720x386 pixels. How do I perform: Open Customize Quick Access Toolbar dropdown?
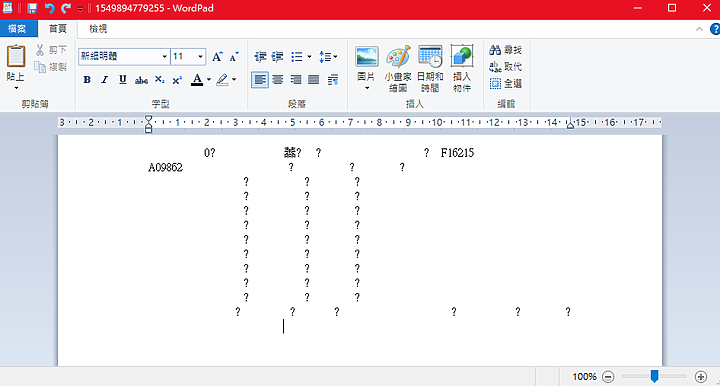coord(80,9)
